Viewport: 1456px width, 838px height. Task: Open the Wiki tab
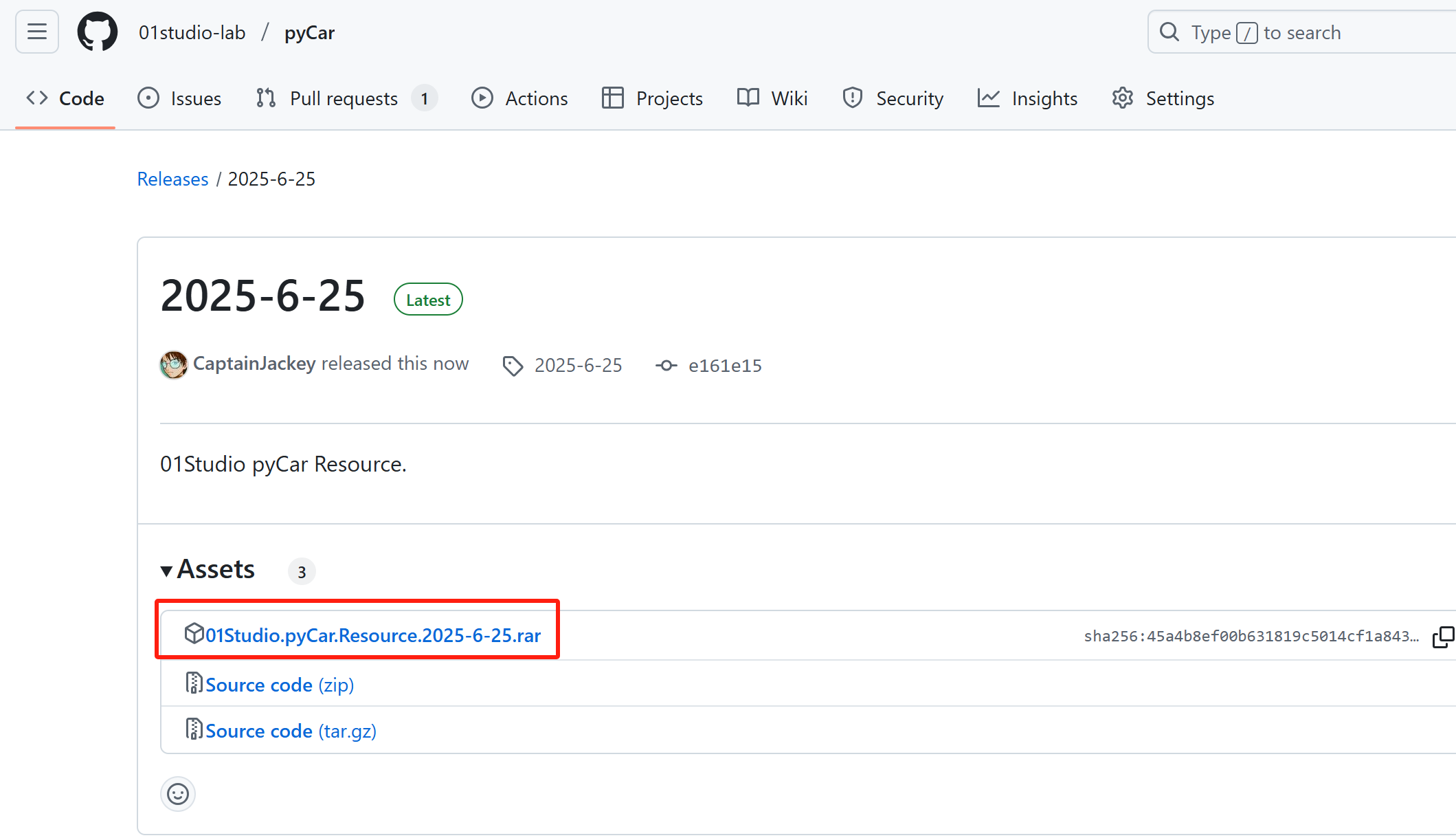pyautogui.click(x=772, y=98)
